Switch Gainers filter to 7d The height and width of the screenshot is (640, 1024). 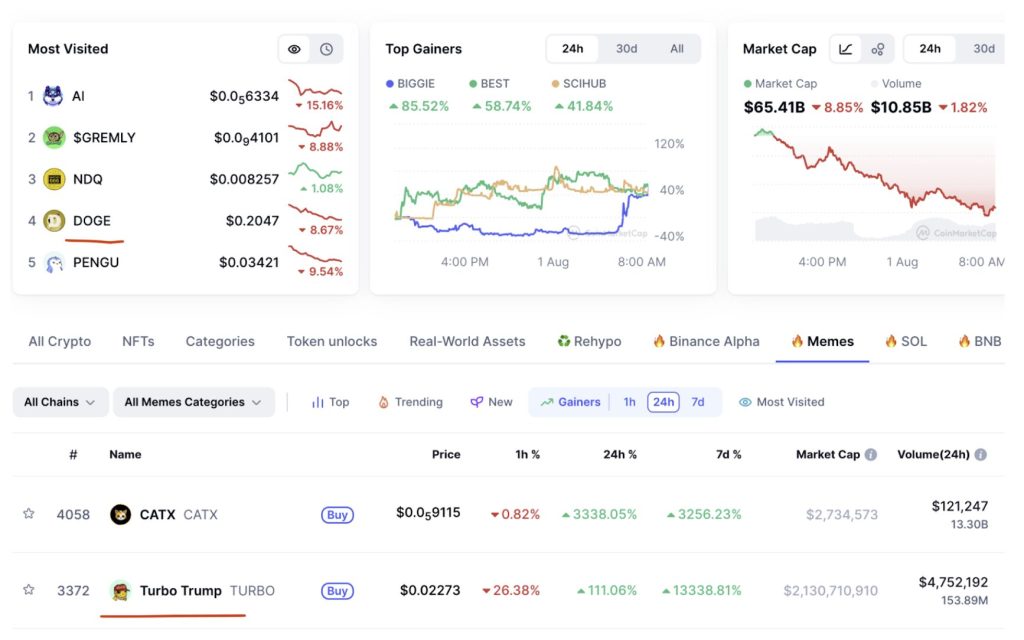[697, 402]
